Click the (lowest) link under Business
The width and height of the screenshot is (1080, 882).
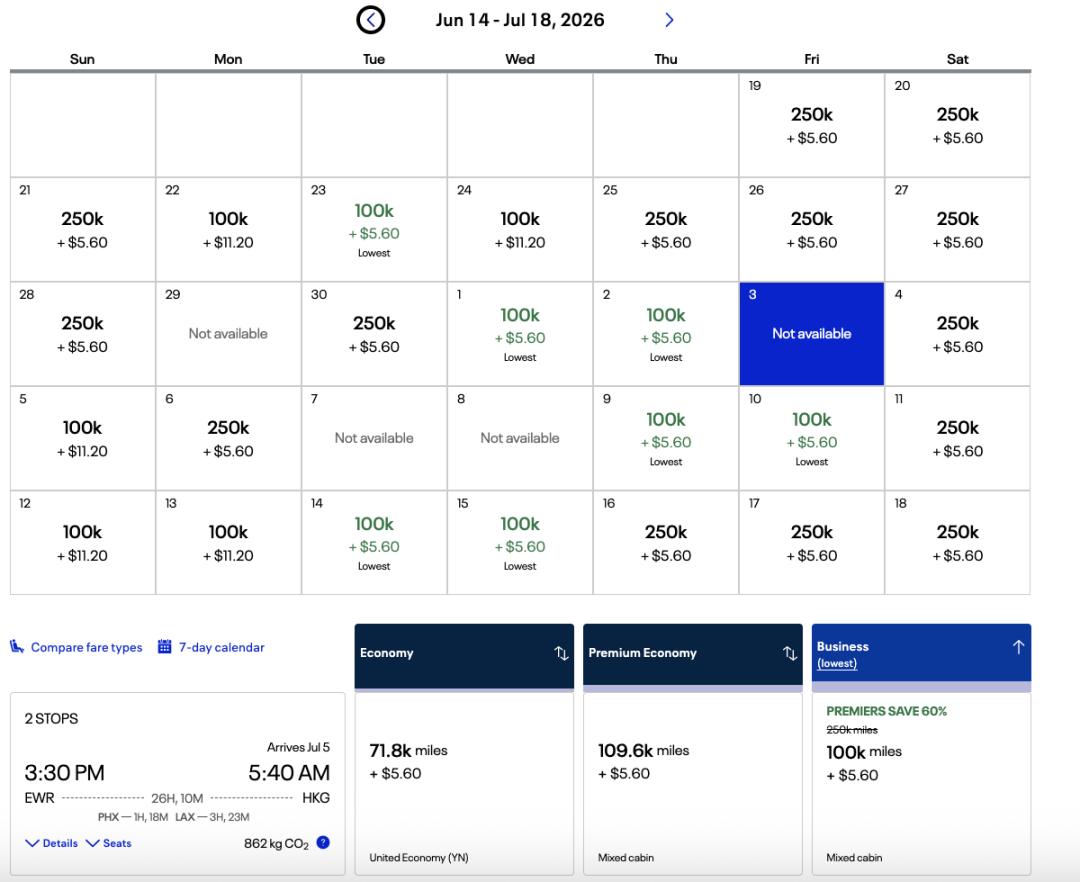(837, 664)
